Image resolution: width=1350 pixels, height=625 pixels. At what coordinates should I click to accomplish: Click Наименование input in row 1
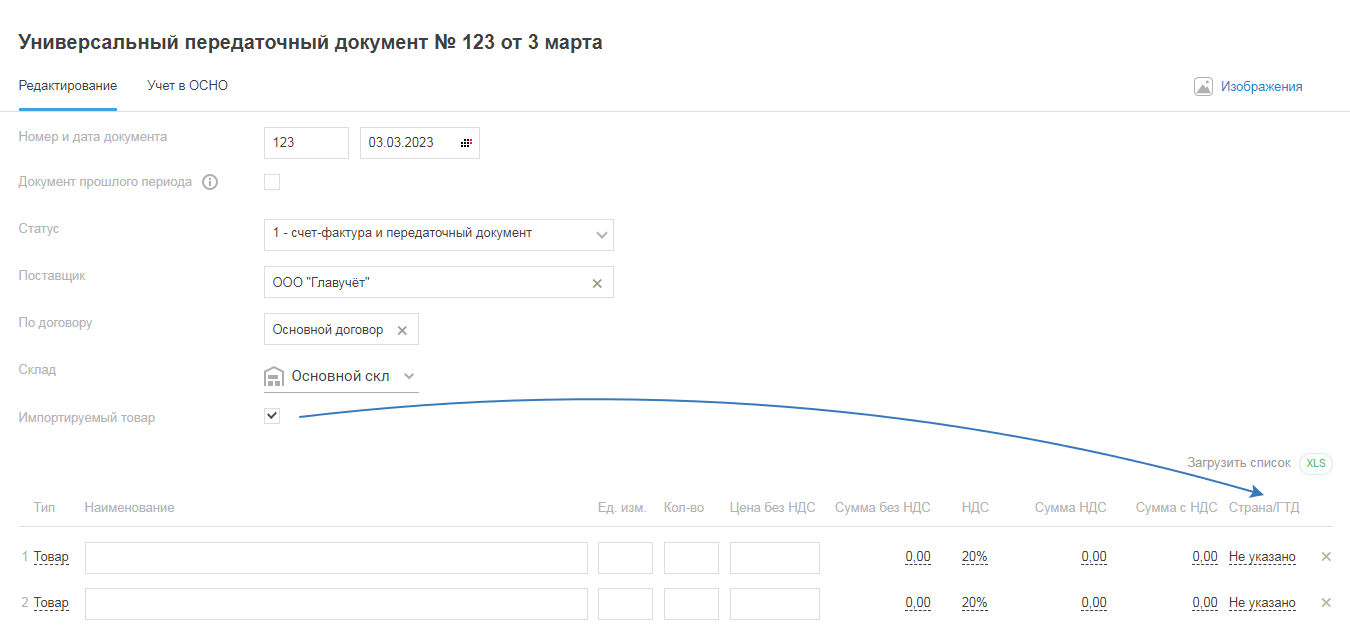(336, 558)
